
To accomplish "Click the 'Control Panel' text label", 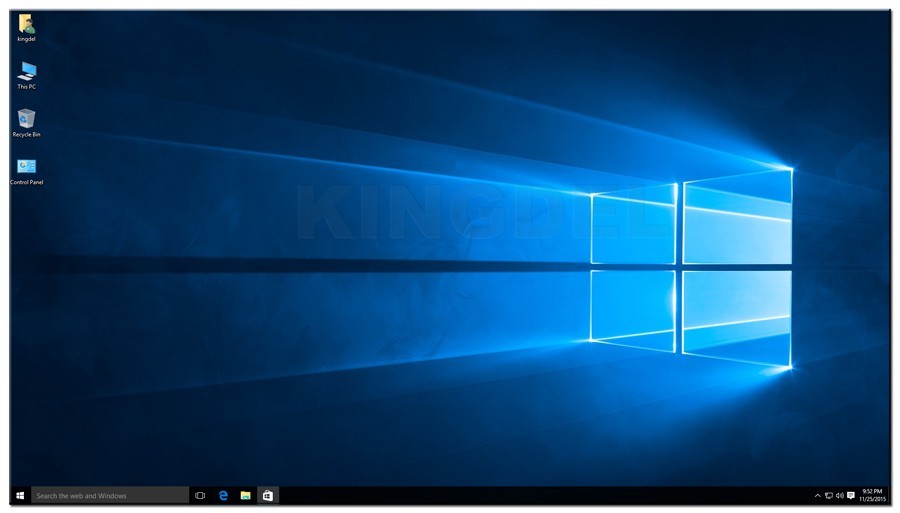I will coord(27,182).
